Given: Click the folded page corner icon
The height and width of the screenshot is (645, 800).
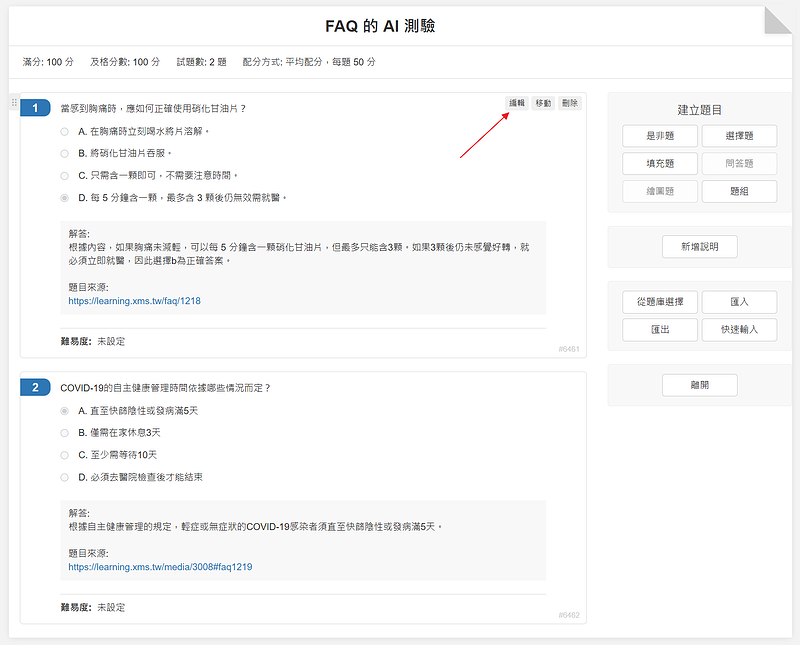Looking at the screenshot, I should click(x=777, y=21).
